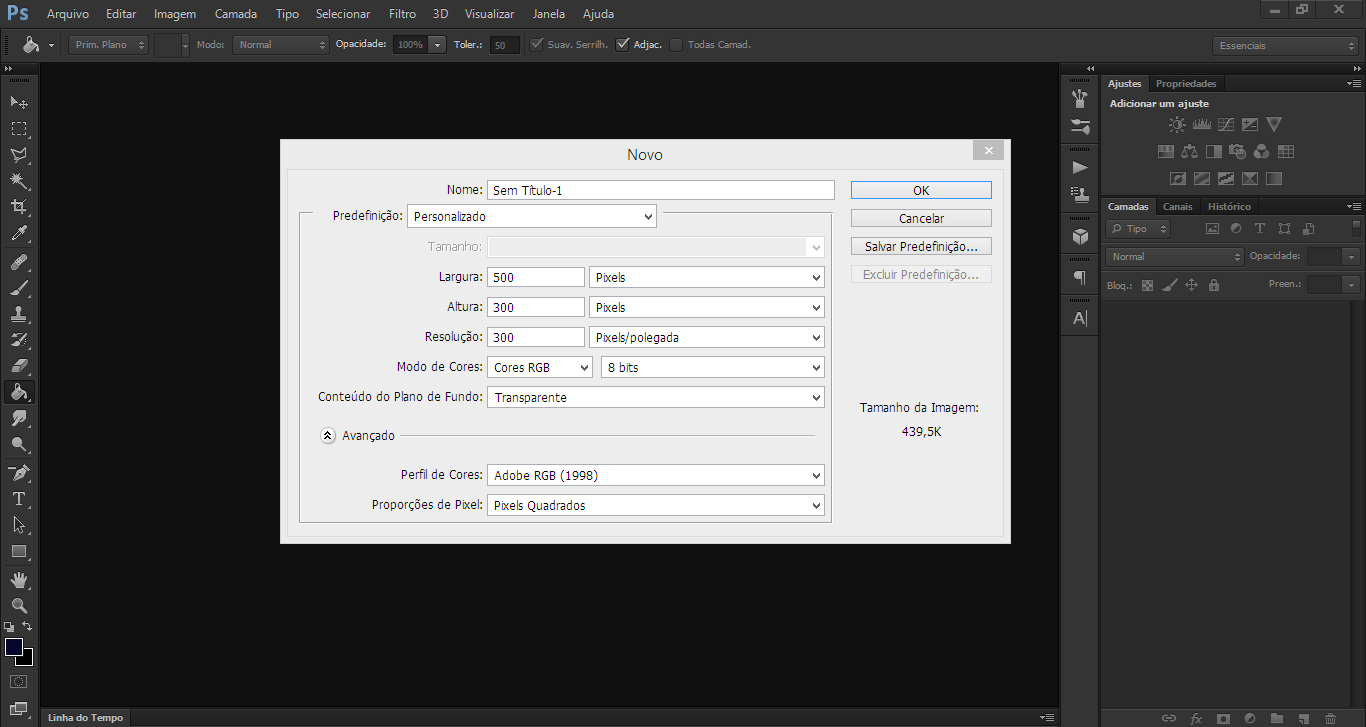Screen dimensions: 1366x727
Task: Add a Photo Filter adjustment
Action: [1238, 152]
